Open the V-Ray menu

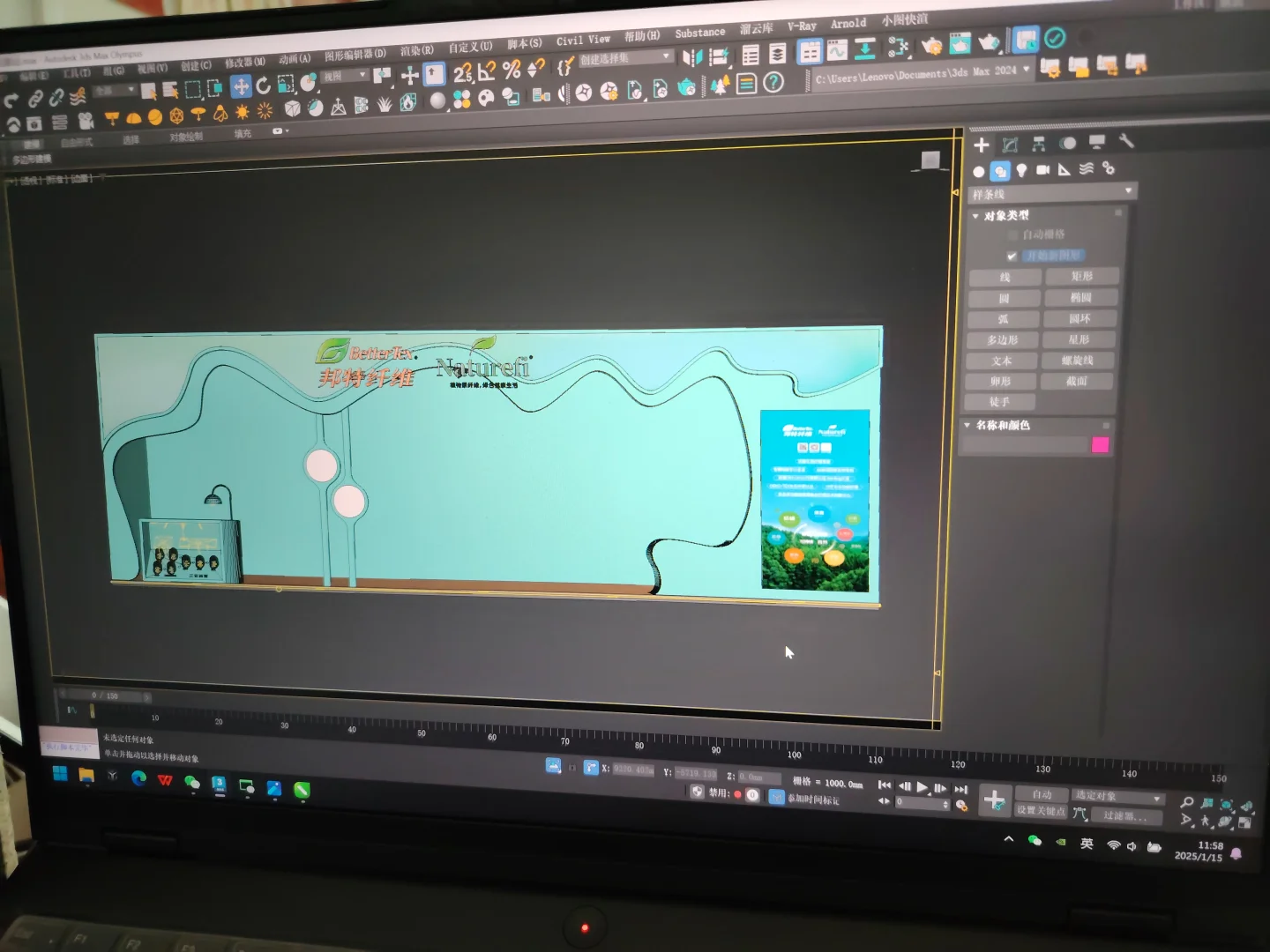802,26
